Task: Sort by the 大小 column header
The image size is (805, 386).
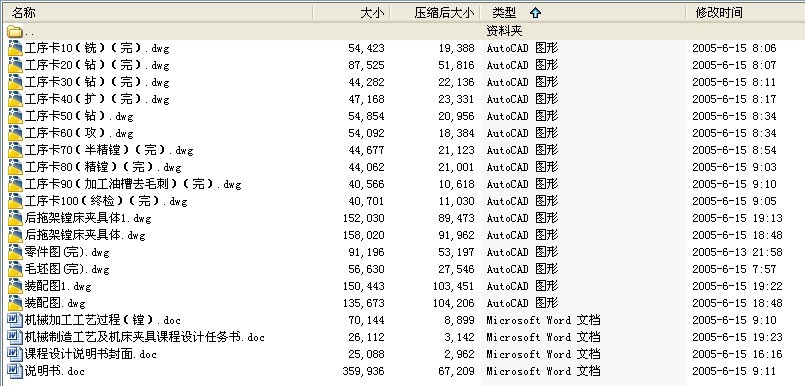Action: [x=351, y=13]
